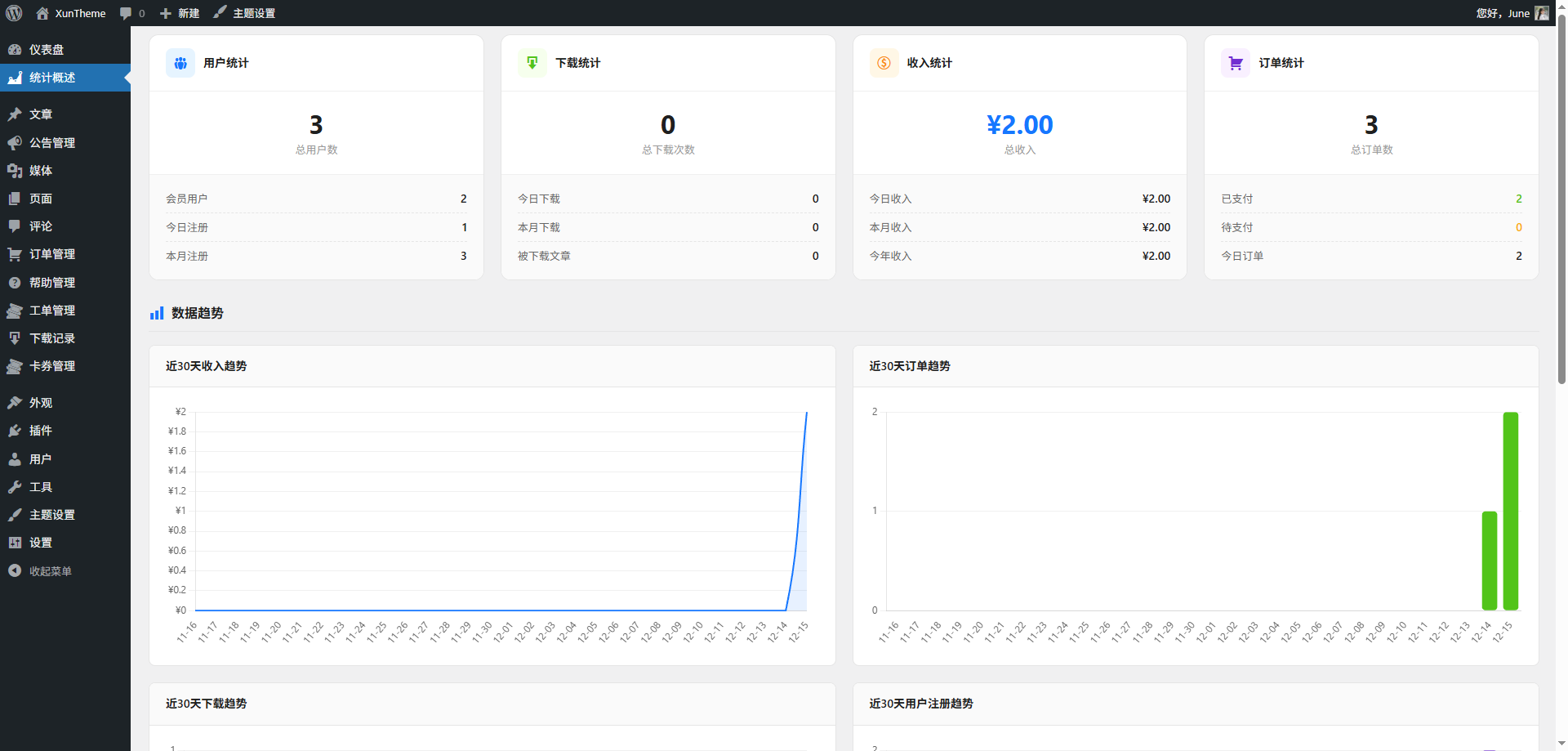Image resolution: width=1568 pixels, height=751 pixels.
Task: Open the 插件 menu item
Action: coord(41,431)
